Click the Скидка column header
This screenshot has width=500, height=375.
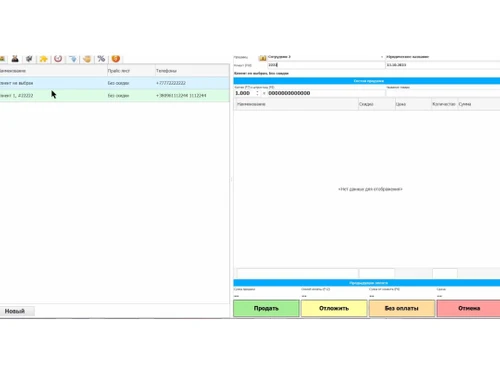pyautogui.click(x=377, y=104)
